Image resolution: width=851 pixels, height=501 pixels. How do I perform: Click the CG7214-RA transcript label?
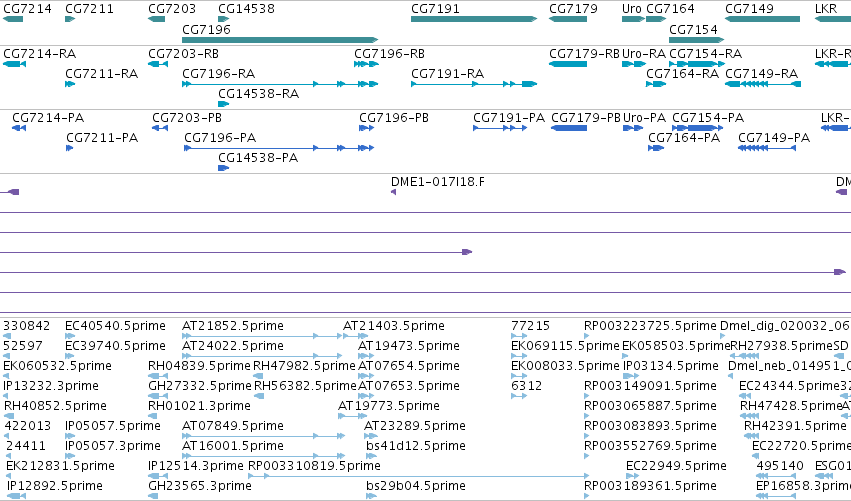(x=40, y=54)
